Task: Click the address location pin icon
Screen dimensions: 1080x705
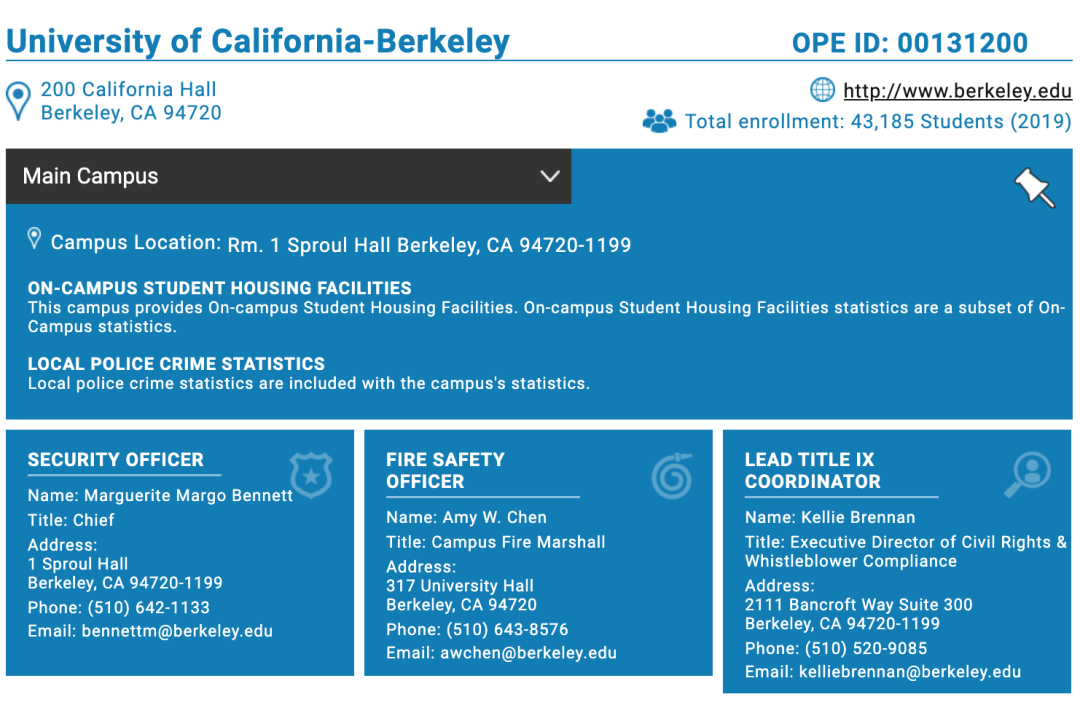Action: [18, 101]
